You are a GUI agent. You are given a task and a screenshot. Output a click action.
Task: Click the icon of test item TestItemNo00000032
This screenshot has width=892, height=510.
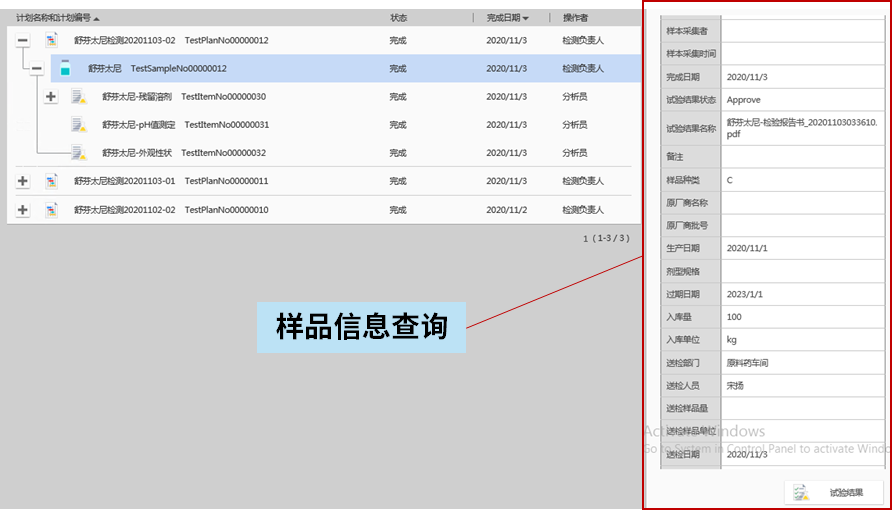point(79,153)
